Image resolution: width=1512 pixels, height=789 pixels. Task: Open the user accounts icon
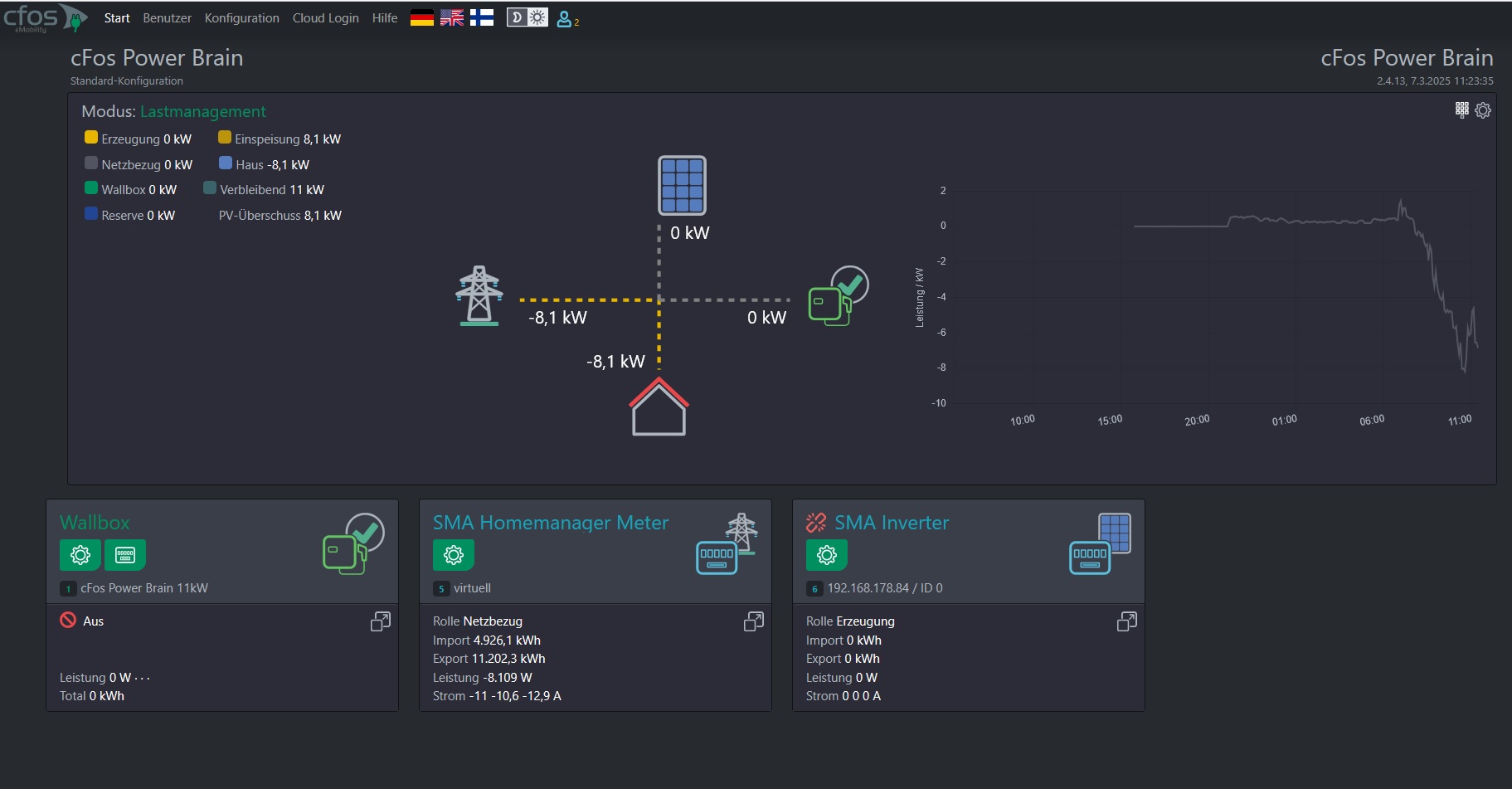566,18
